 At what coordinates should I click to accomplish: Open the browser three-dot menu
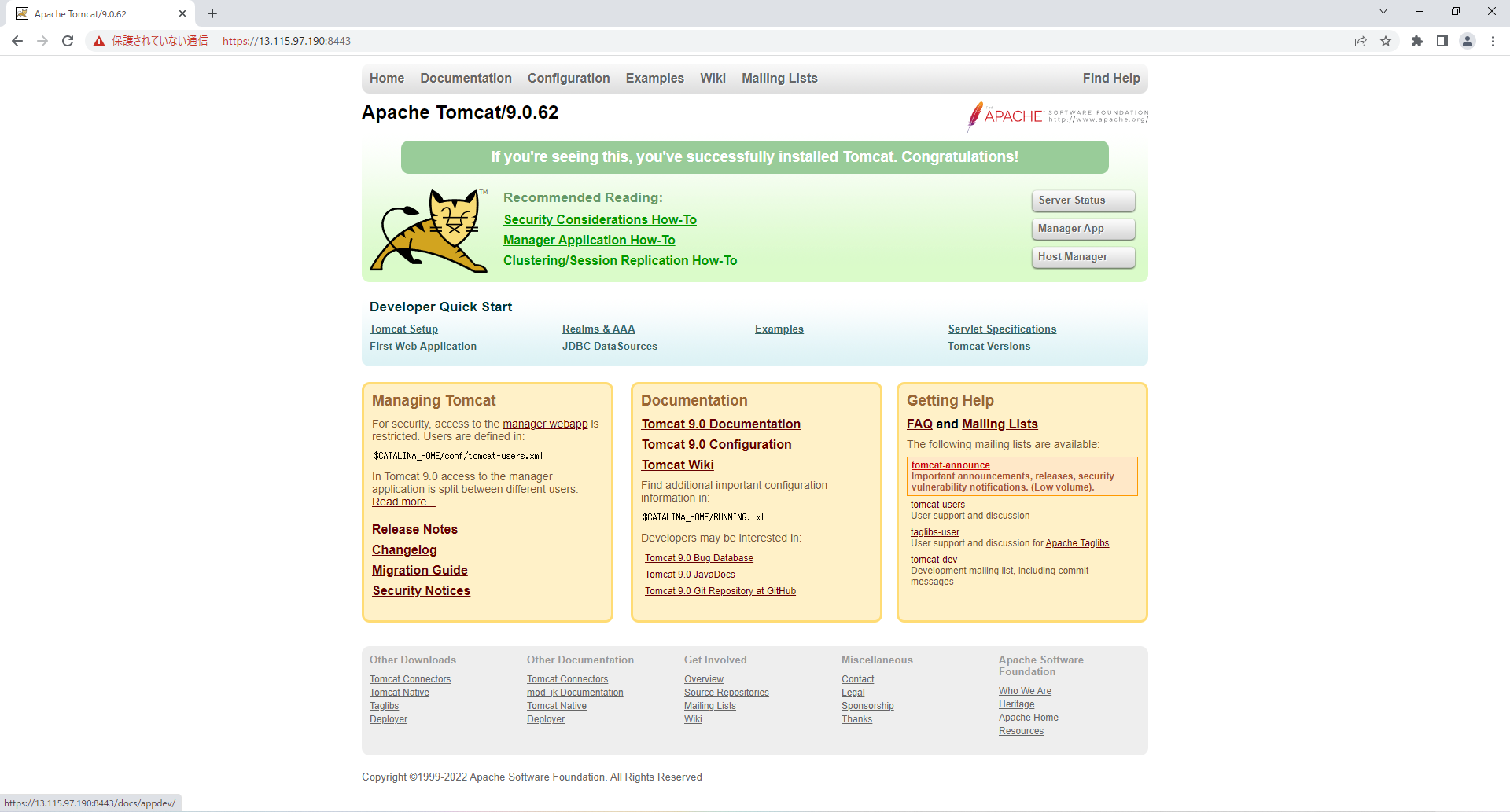coord(1493,41)
